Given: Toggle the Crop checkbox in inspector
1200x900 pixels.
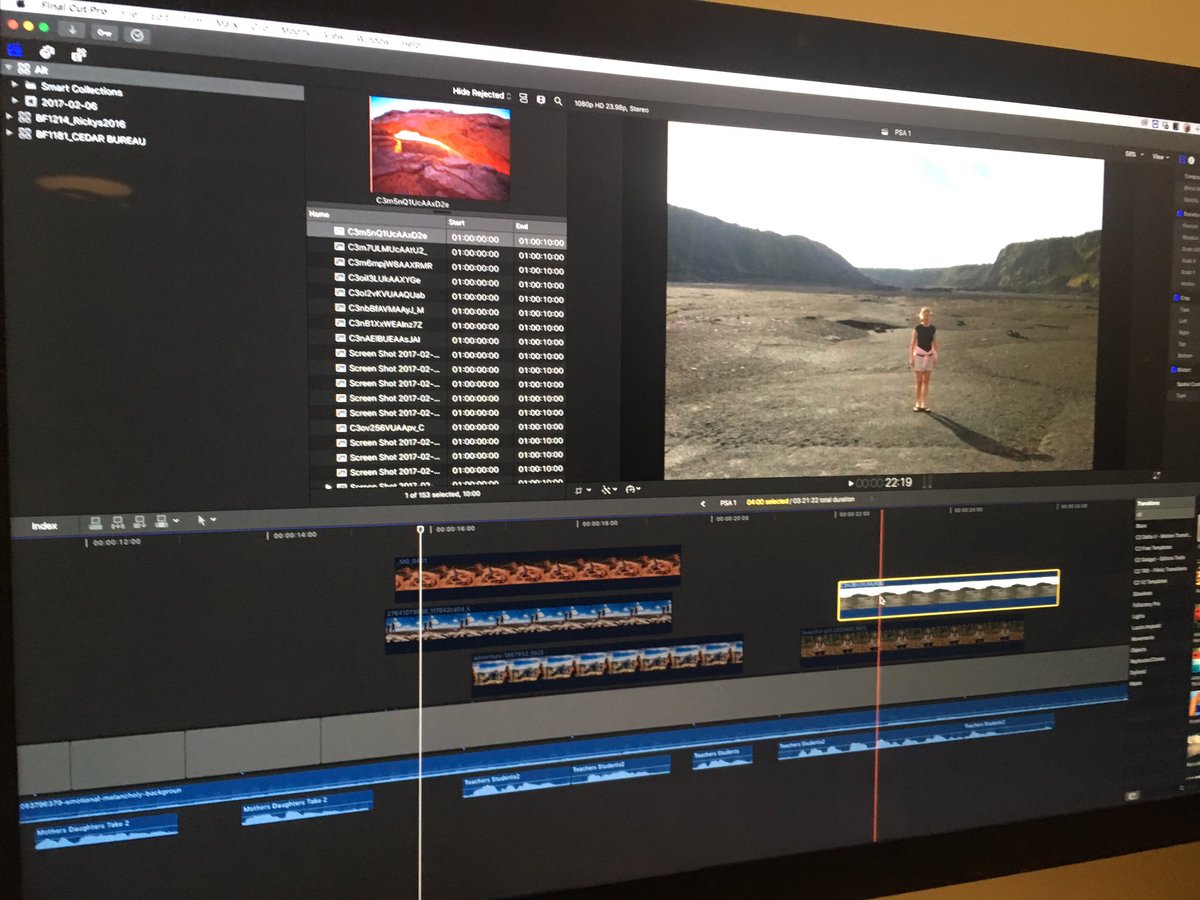Looking at the screenshot, I should coord(1178,298).
